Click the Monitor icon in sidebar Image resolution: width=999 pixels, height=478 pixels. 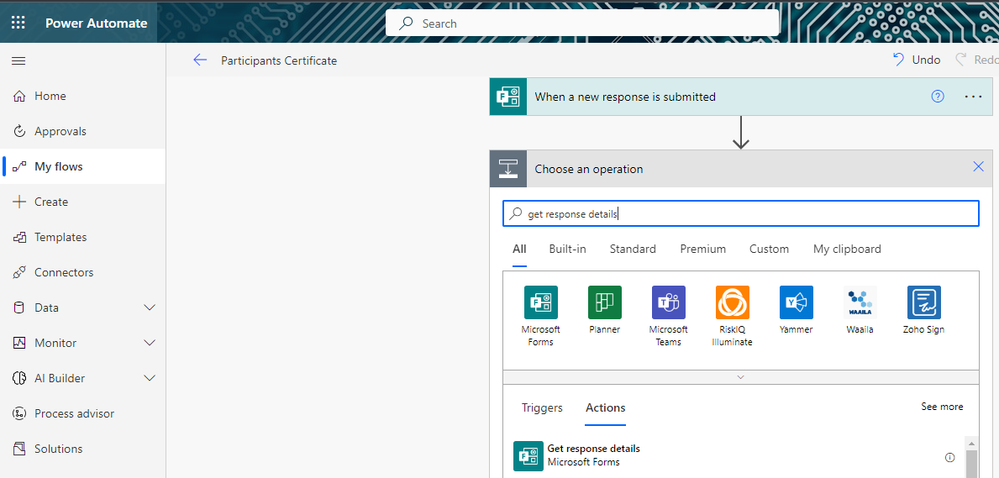pos(19,343)
